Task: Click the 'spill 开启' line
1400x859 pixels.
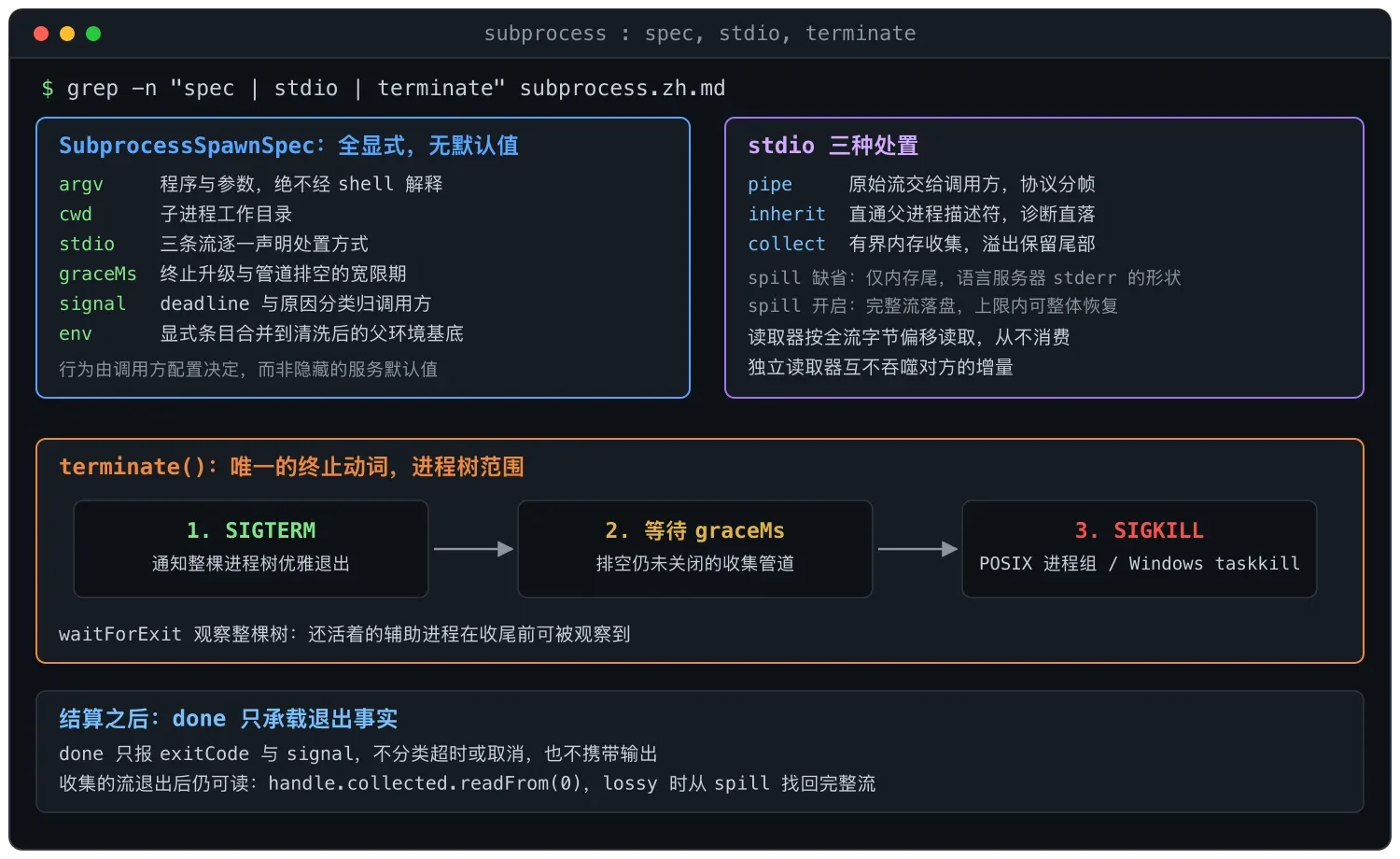Action: (x=932, y=305)
